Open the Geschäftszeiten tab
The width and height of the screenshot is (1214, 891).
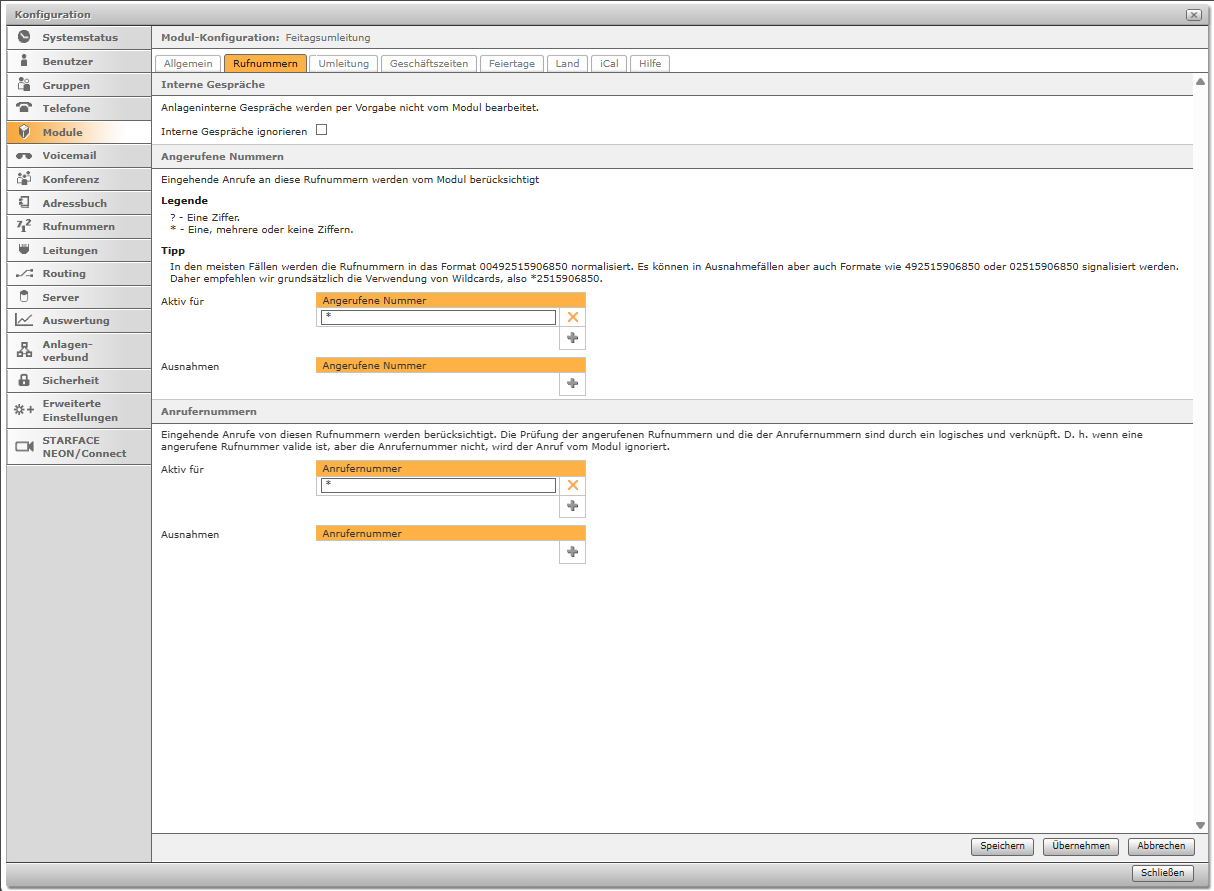coord(428,63)
